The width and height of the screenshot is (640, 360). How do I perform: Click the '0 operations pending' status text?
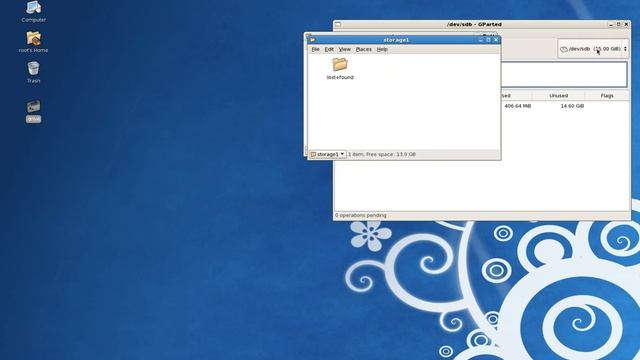click(x=360, y=215)
